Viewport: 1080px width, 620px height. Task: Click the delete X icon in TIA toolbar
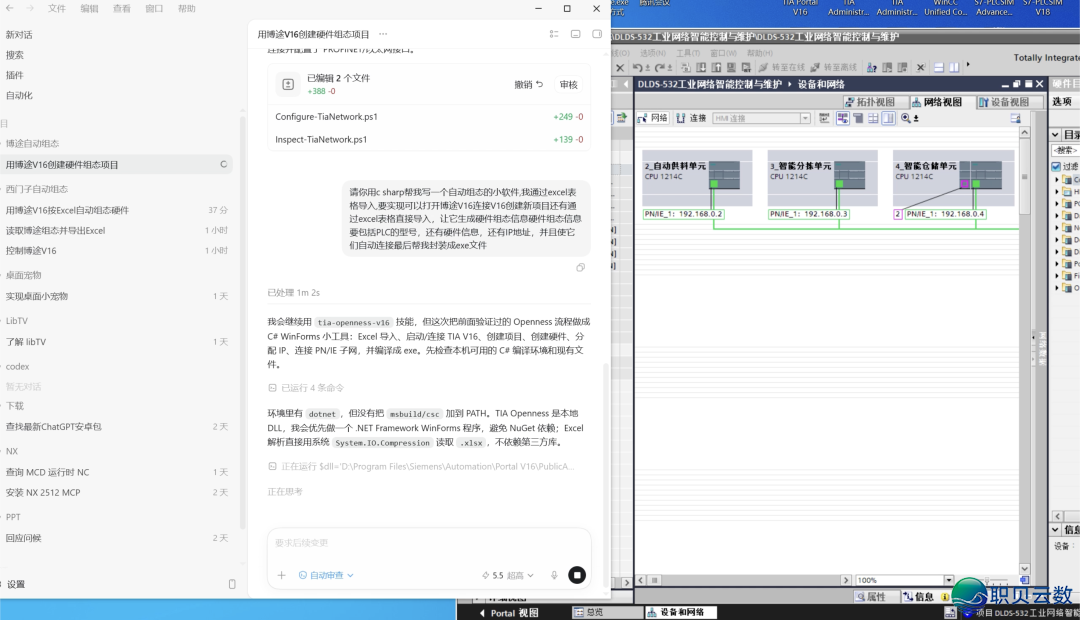620,68
